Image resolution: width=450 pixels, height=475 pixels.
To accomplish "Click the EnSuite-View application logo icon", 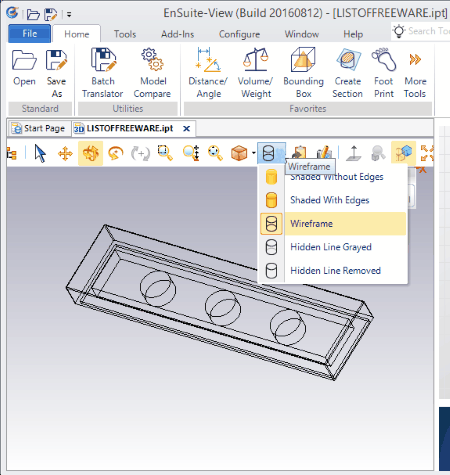I will coord(13,13).
